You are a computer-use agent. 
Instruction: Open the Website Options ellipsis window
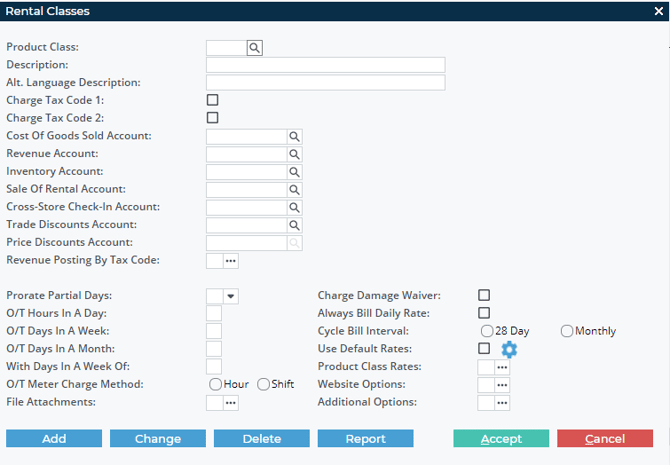tap(502, 385)
